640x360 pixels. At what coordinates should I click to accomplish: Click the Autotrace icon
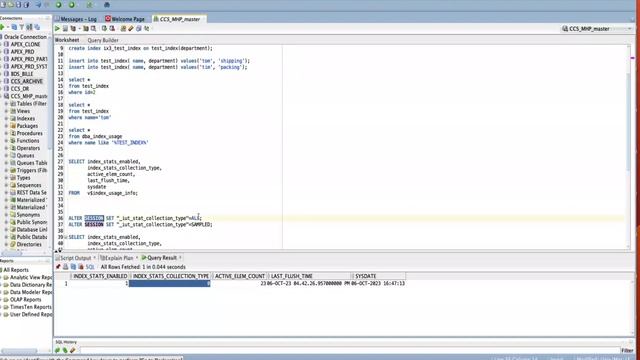click(86, 29)
